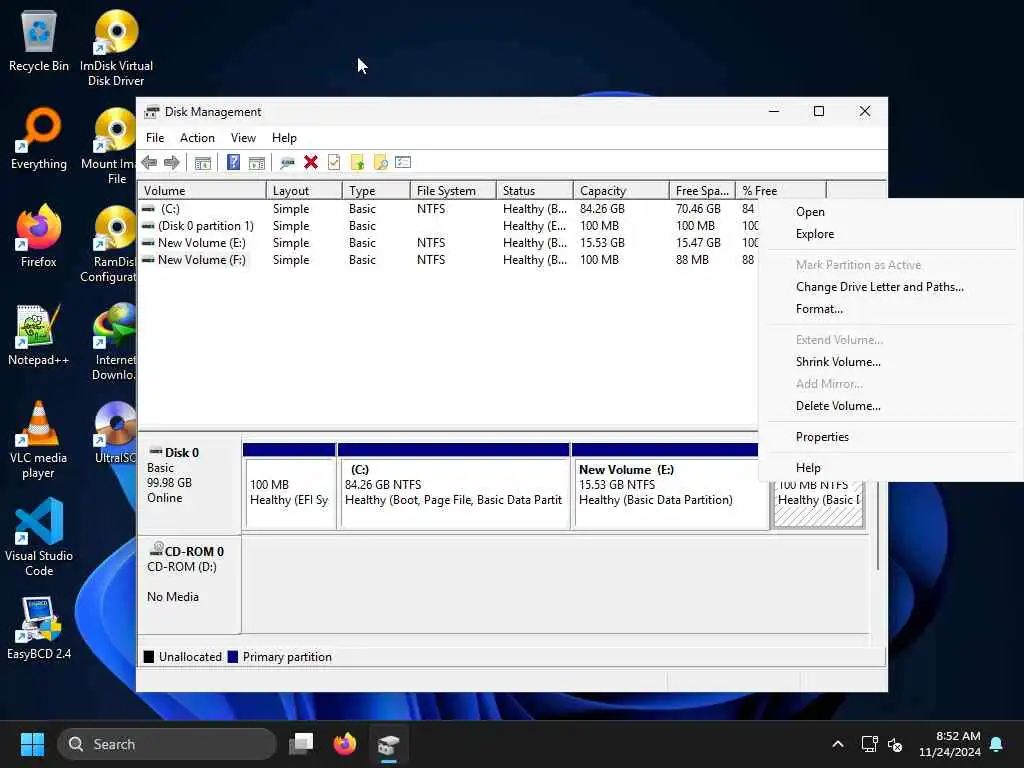Select the Internet Download Manager desktop icon

pyautogui.click(x=112, y=342)
